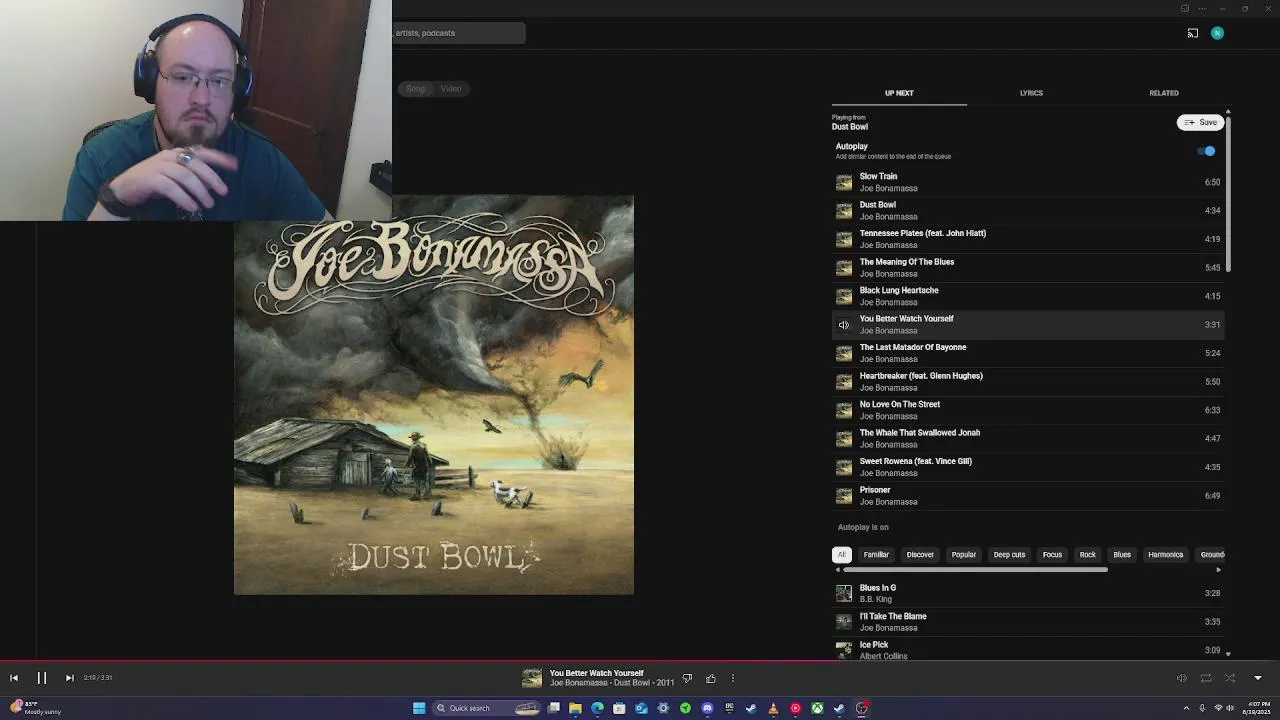This screenshot has height=720, width=1280.
Task: Click the playback progress bar
Action: [x=640, y=662]
